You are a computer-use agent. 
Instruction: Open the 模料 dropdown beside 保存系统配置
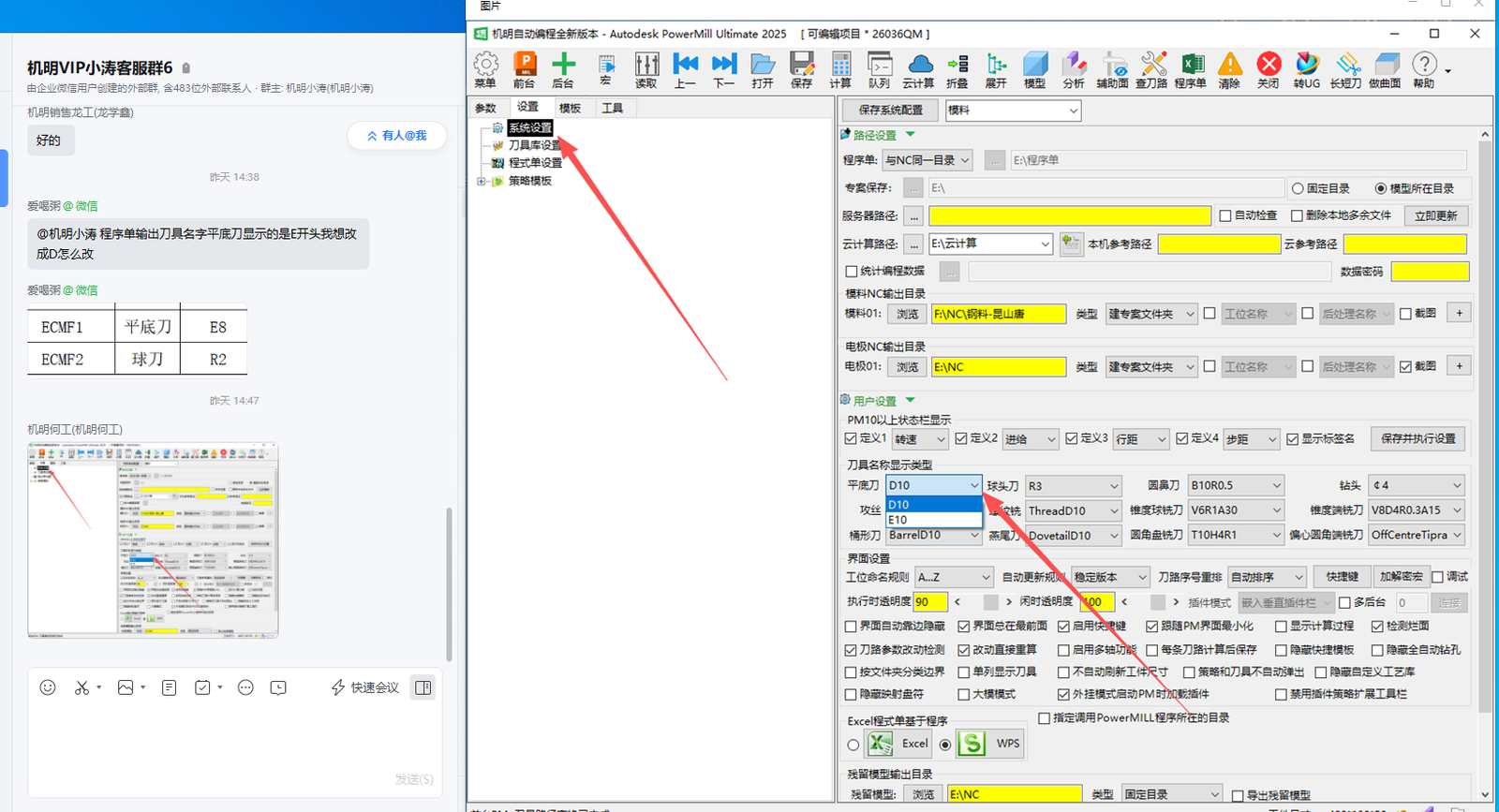[x=1013, y=111]
